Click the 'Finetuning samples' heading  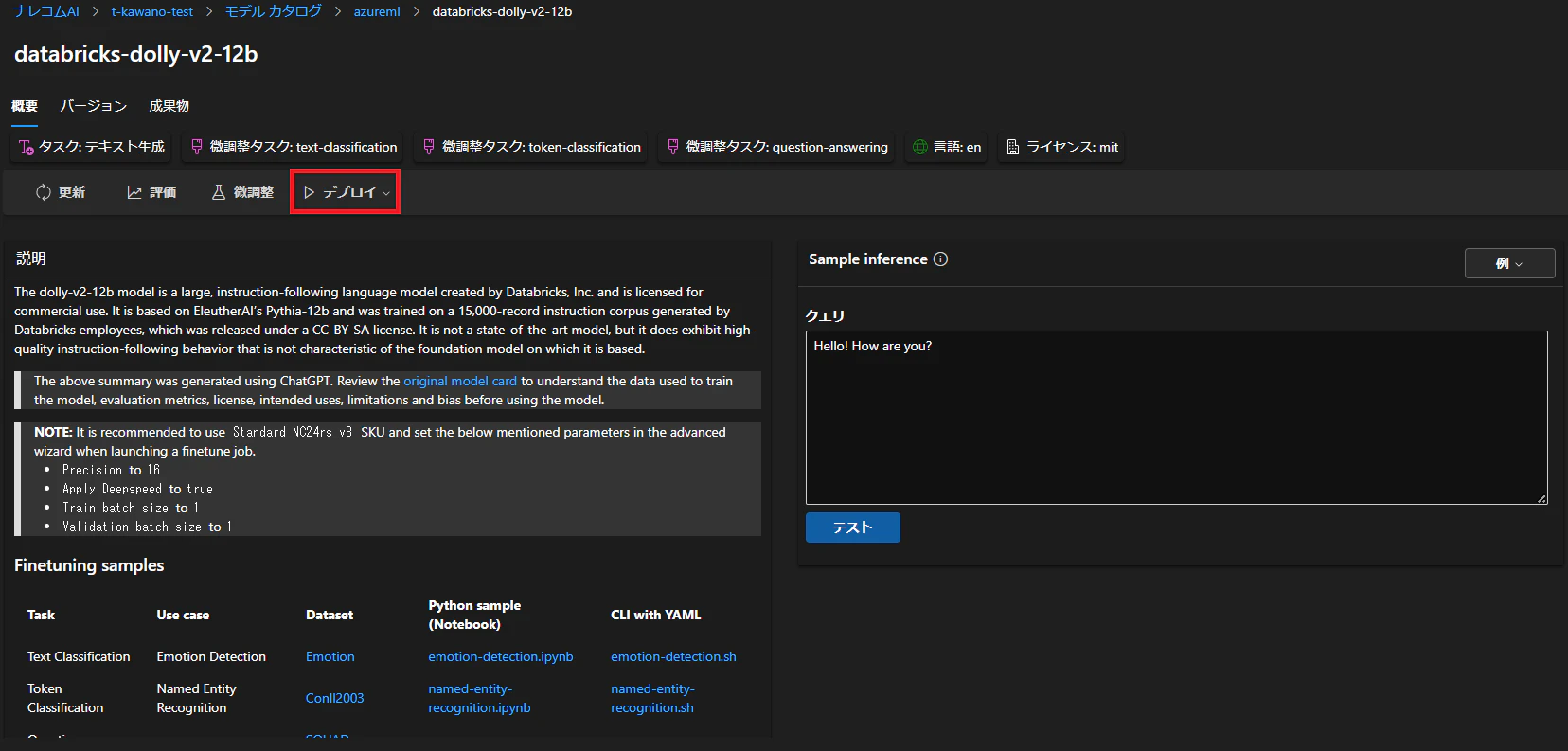[89, 565]
